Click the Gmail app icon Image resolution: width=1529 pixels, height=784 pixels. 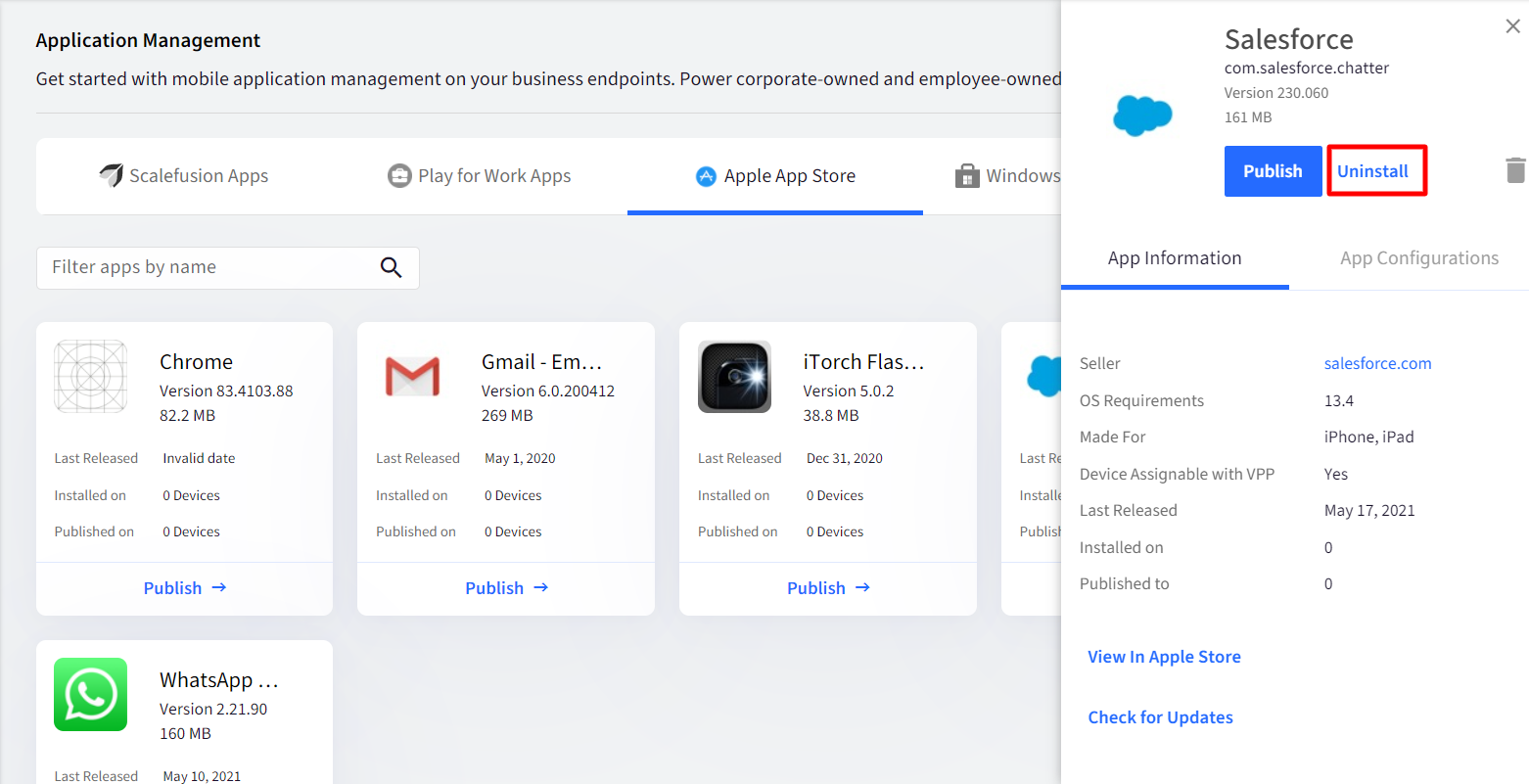413,377
